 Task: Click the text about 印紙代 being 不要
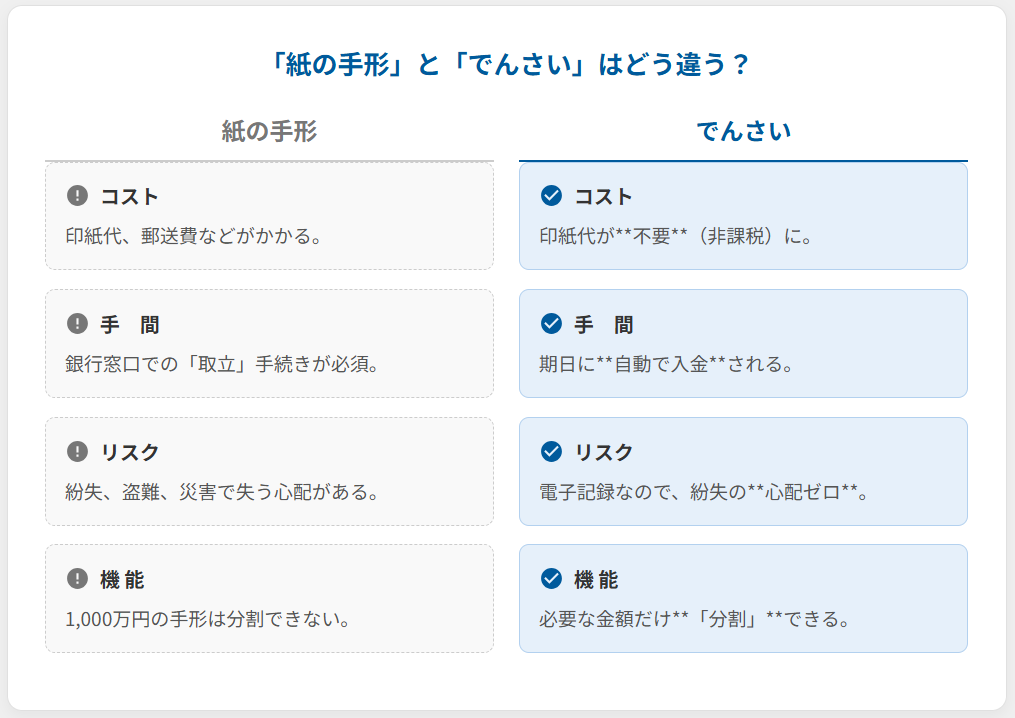[676, 237]
